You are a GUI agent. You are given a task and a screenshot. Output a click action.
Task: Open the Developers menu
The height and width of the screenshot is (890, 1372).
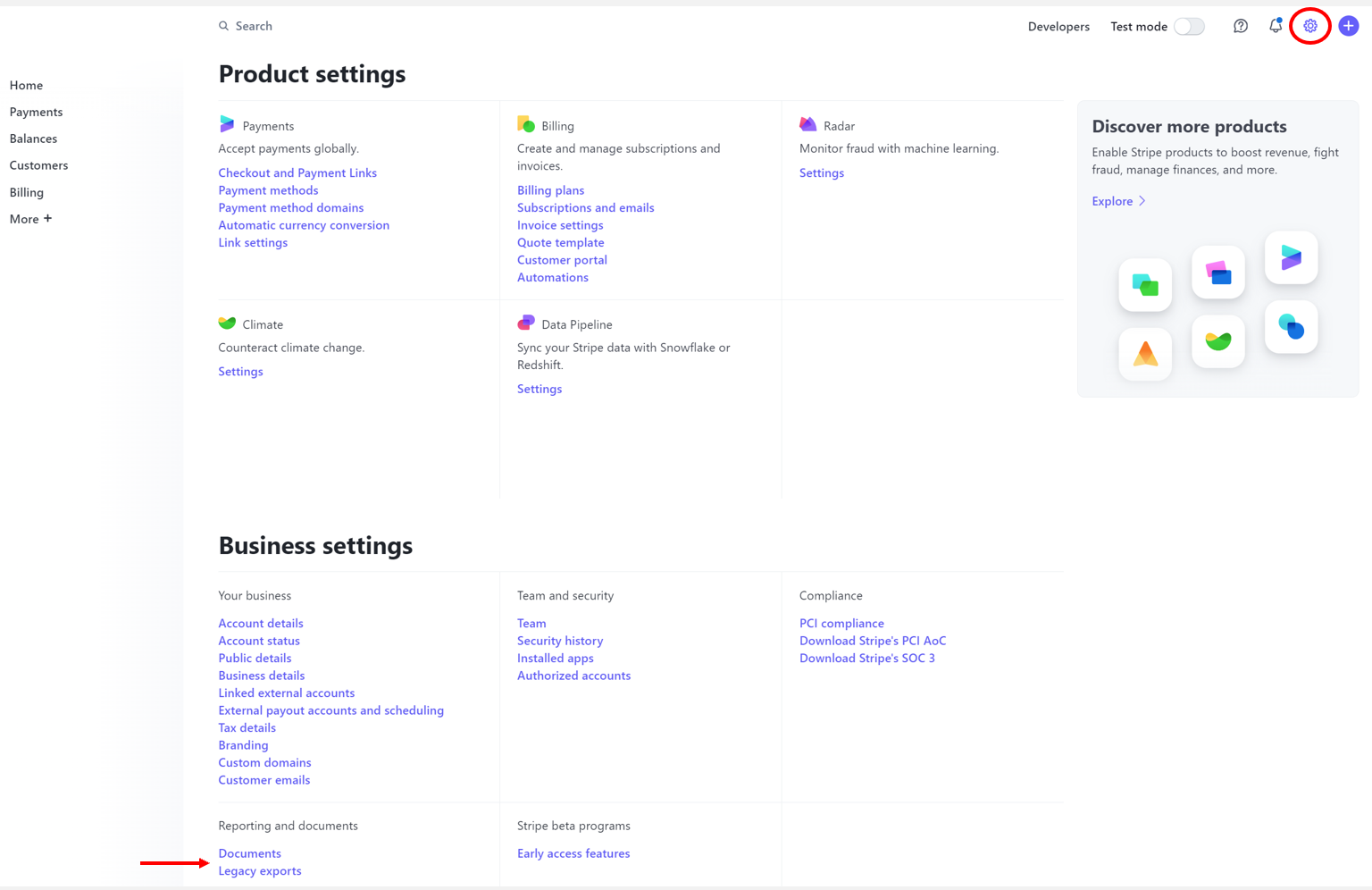[1058, 26]
